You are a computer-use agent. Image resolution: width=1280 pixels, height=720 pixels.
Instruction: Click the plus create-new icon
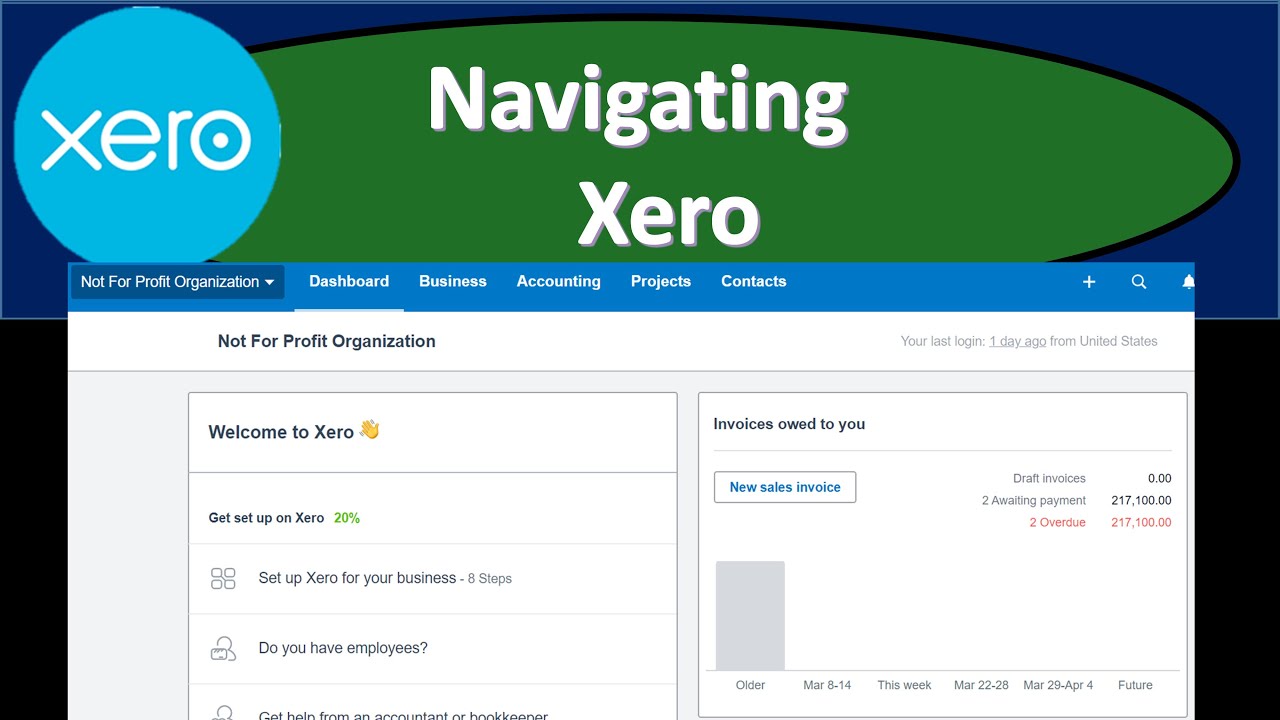tap(1089, 282)
